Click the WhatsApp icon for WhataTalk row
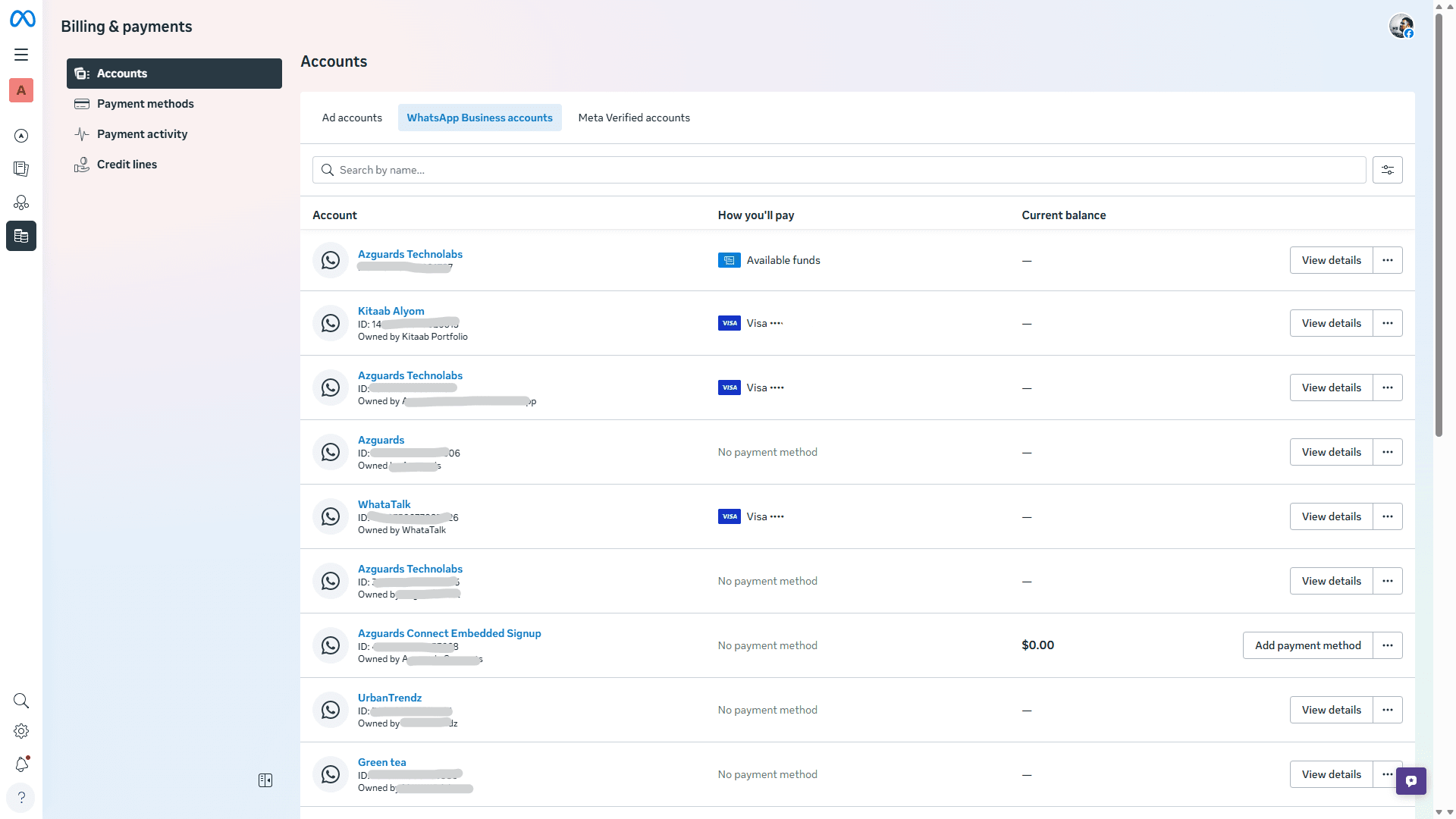This screenshot has width=1456, height=819. pos(331,516)
